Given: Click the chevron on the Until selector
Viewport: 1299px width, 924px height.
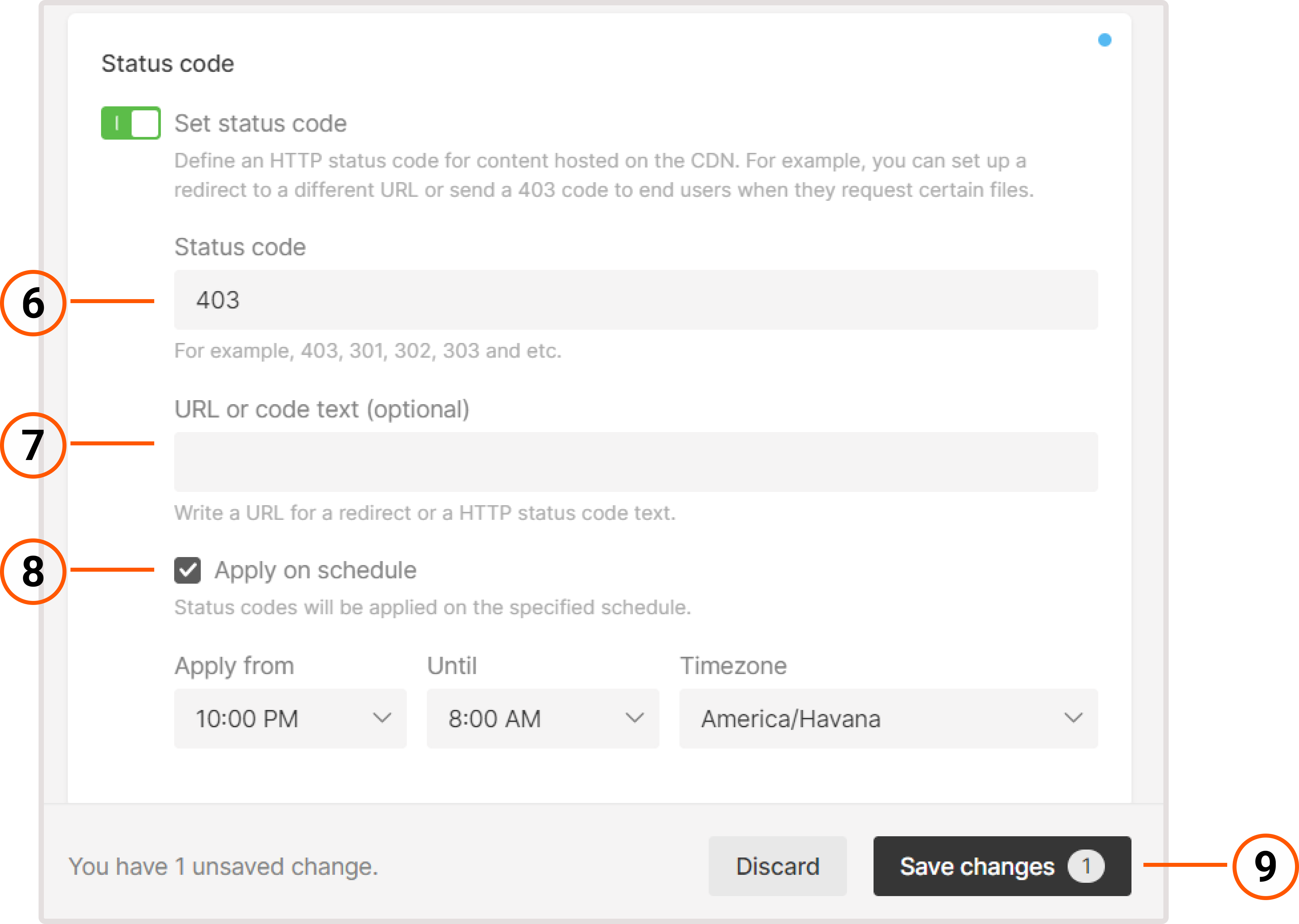Looking at the screenshot, I should pos(635,718).
